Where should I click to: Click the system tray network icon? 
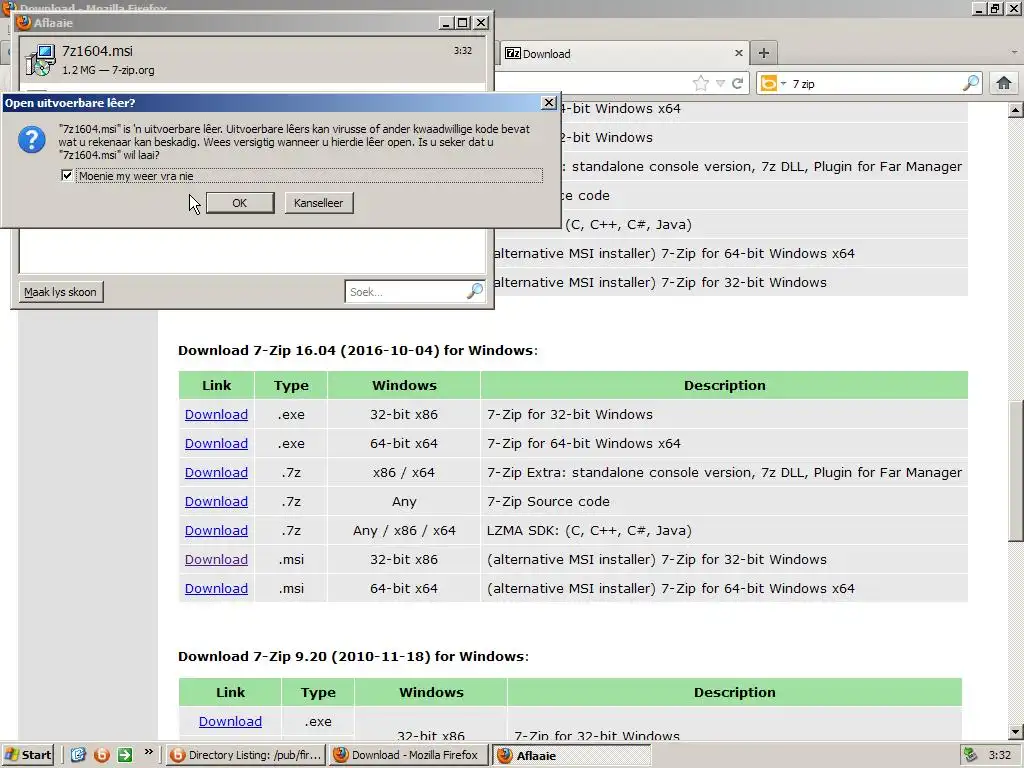pyautogui.click(x=970, y=755)
